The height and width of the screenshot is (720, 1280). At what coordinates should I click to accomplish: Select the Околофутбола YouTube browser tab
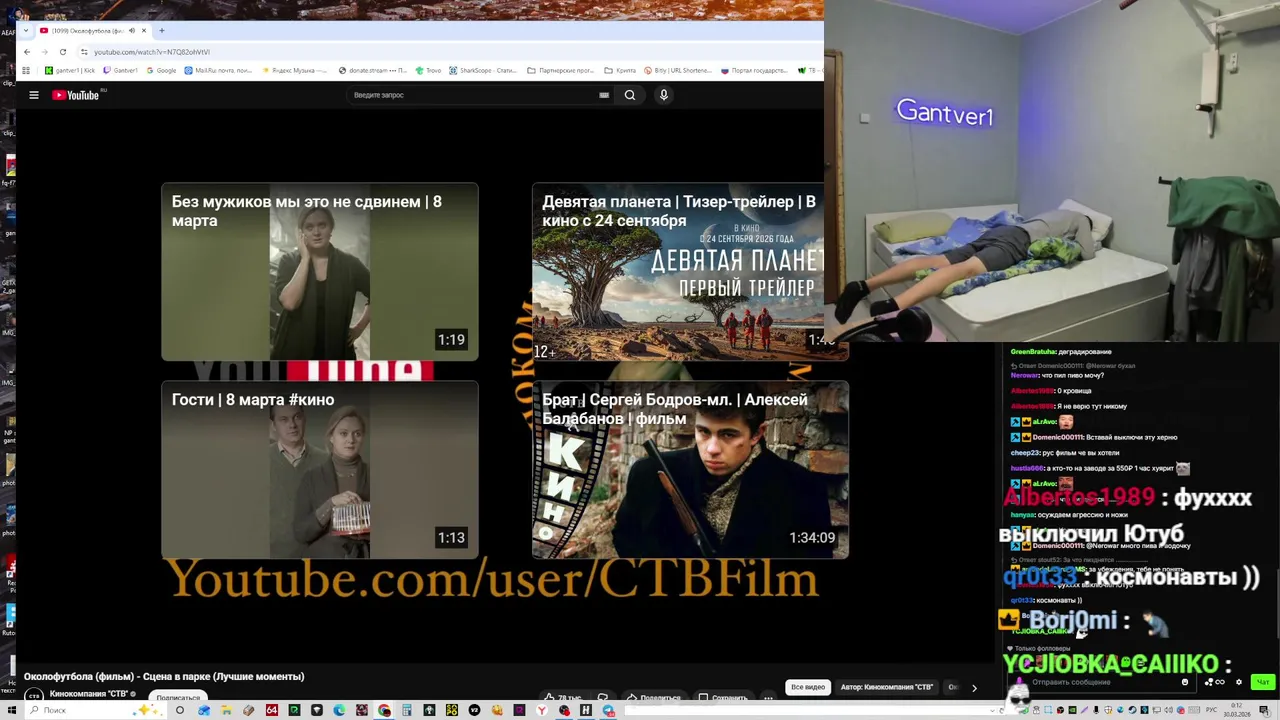(92, 31)
